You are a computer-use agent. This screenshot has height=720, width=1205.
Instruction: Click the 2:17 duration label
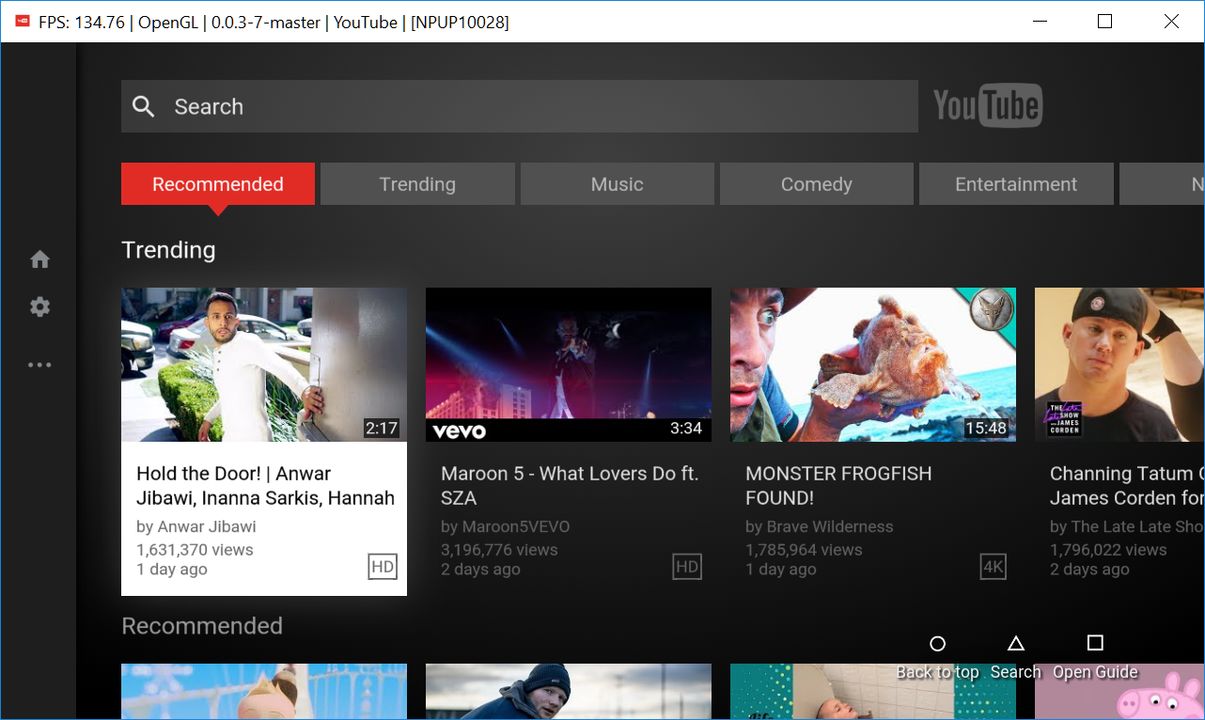(x=381, y=428)
